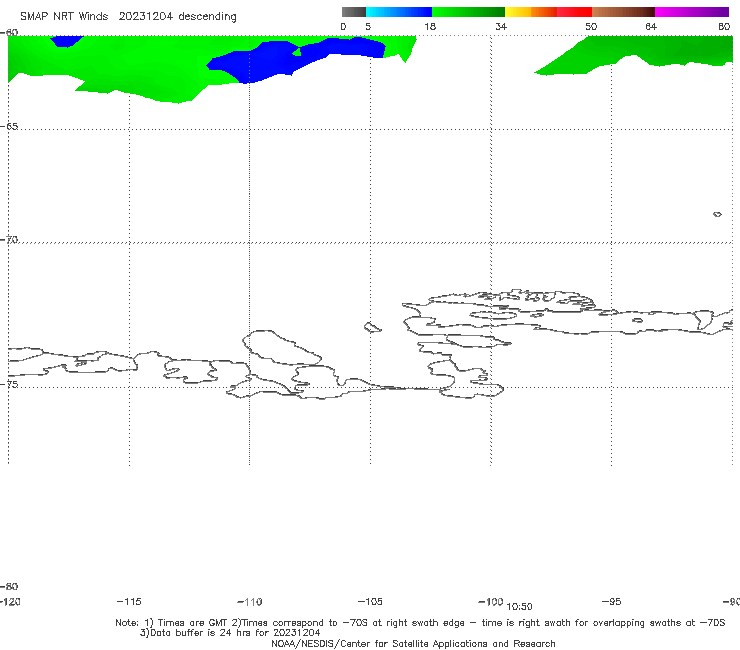Click the brown segment of the color bar

coord(623,12)
